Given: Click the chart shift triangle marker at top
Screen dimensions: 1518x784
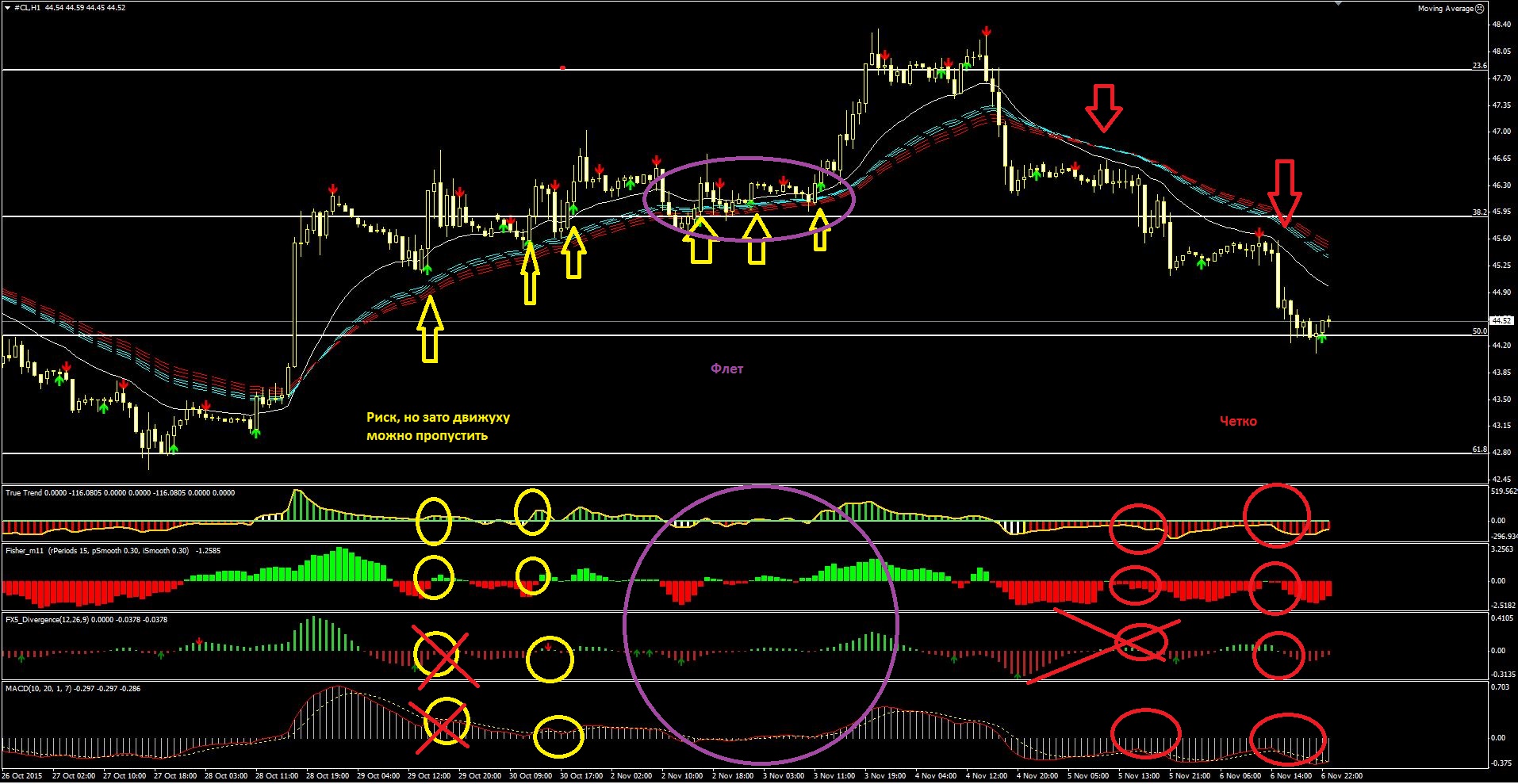Looking at the screenshot, I should point(1338,3).
